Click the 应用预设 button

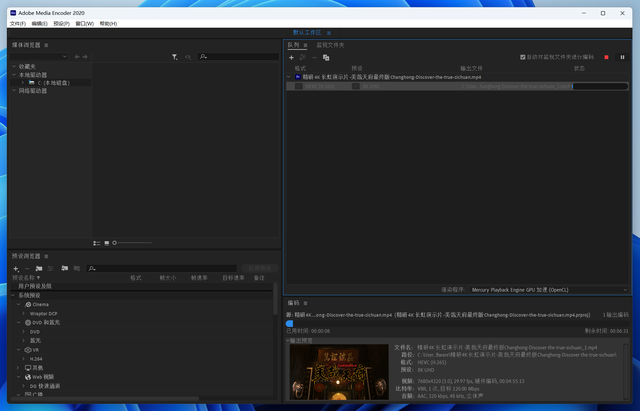click(x=260, y=268)
